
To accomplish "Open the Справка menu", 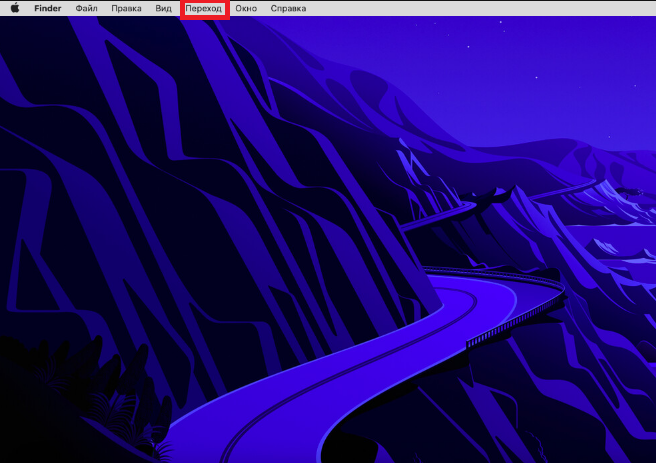I will 288,8.
